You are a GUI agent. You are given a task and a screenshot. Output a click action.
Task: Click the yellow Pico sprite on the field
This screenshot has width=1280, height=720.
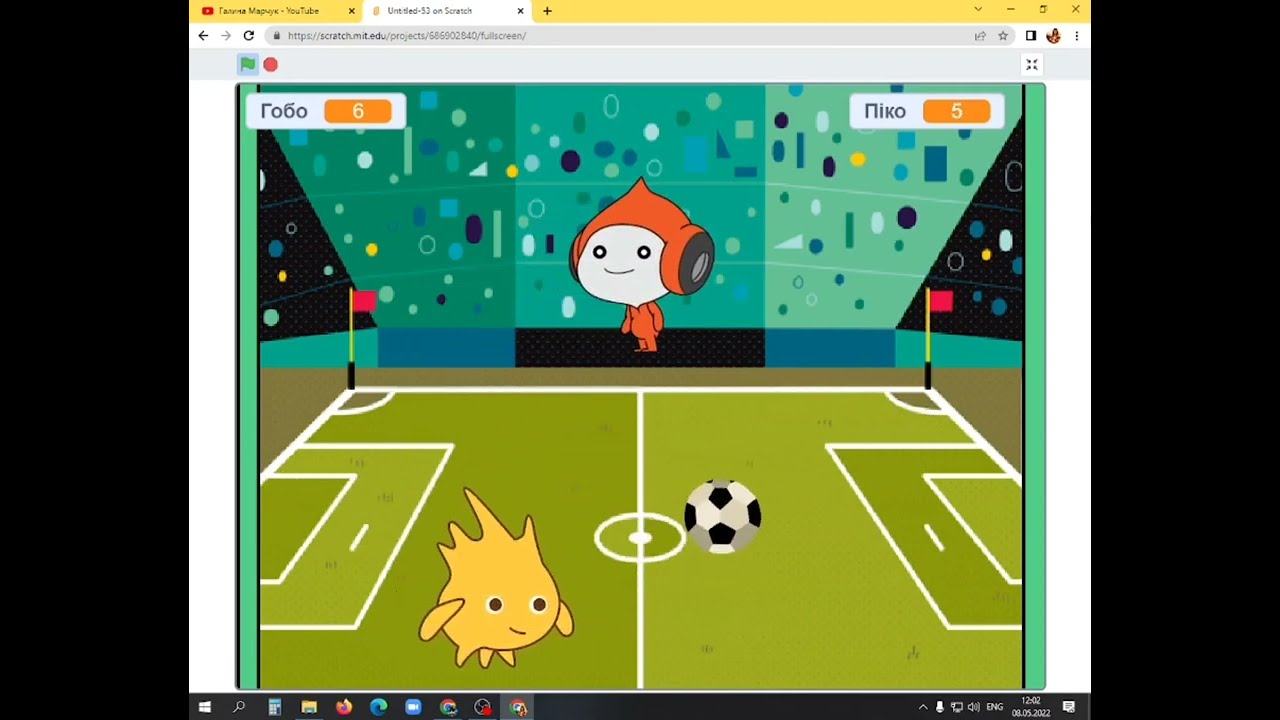click(x=495, y=581)
